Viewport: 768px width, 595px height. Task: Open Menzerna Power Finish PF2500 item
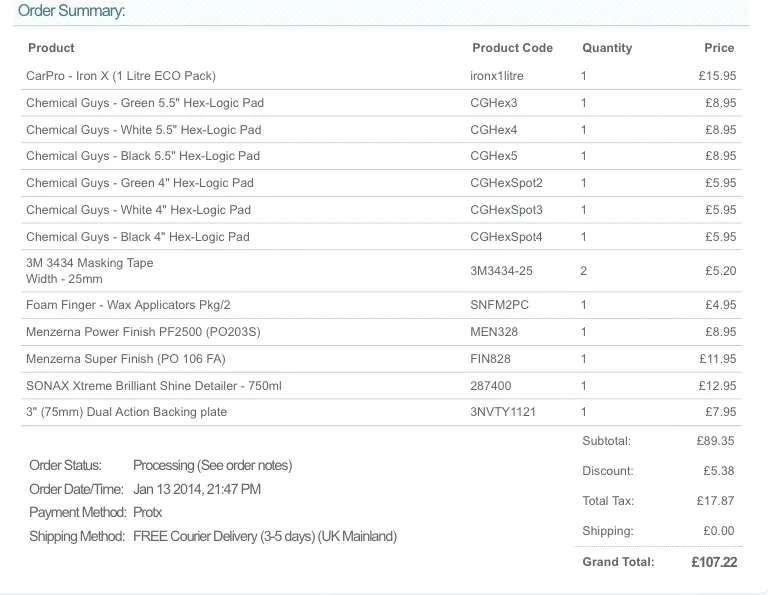coord(143,332)
